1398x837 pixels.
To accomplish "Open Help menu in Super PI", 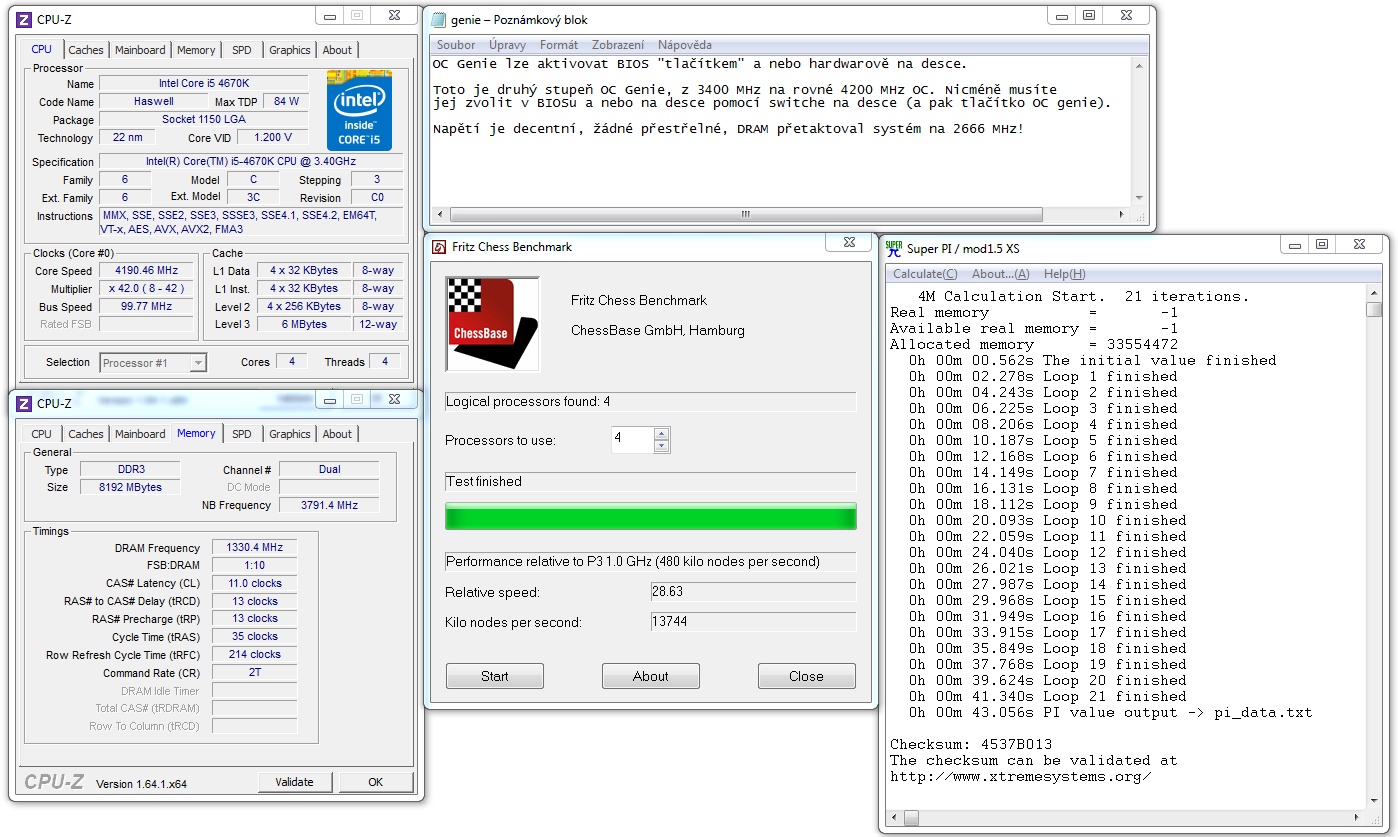I will click(x=1064, y=274).
